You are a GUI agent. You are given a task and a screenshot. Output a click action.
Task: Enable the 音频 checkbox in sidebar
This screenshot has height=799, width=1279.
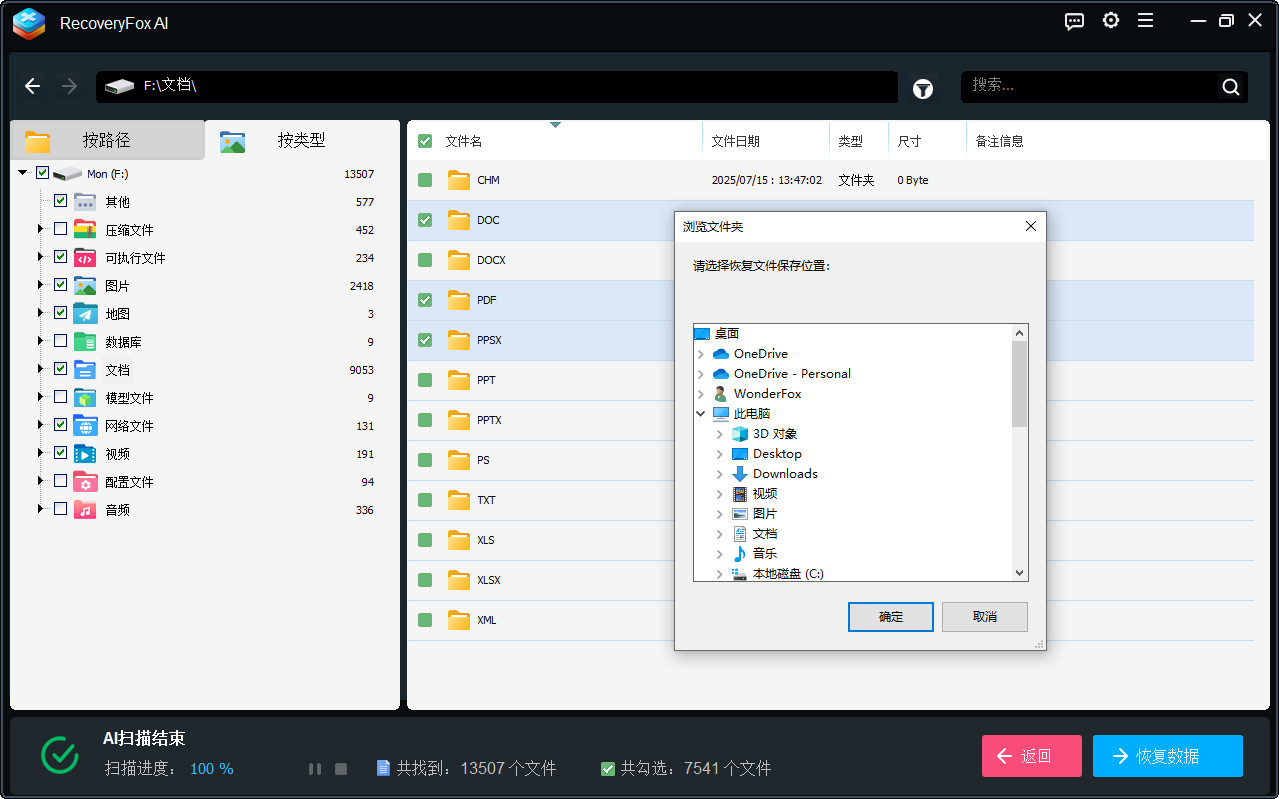coord(58,509)
